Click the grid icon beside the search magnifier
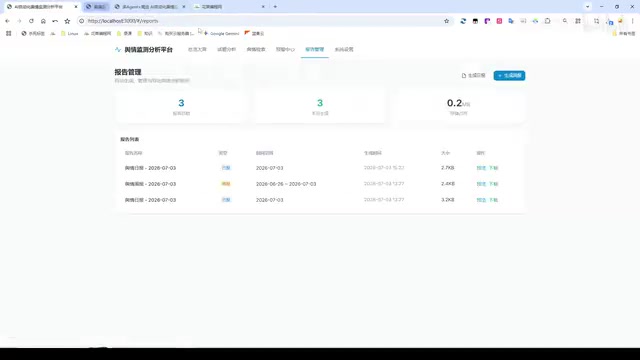Viewport: 640px width, 360px height. pos(578,21)
